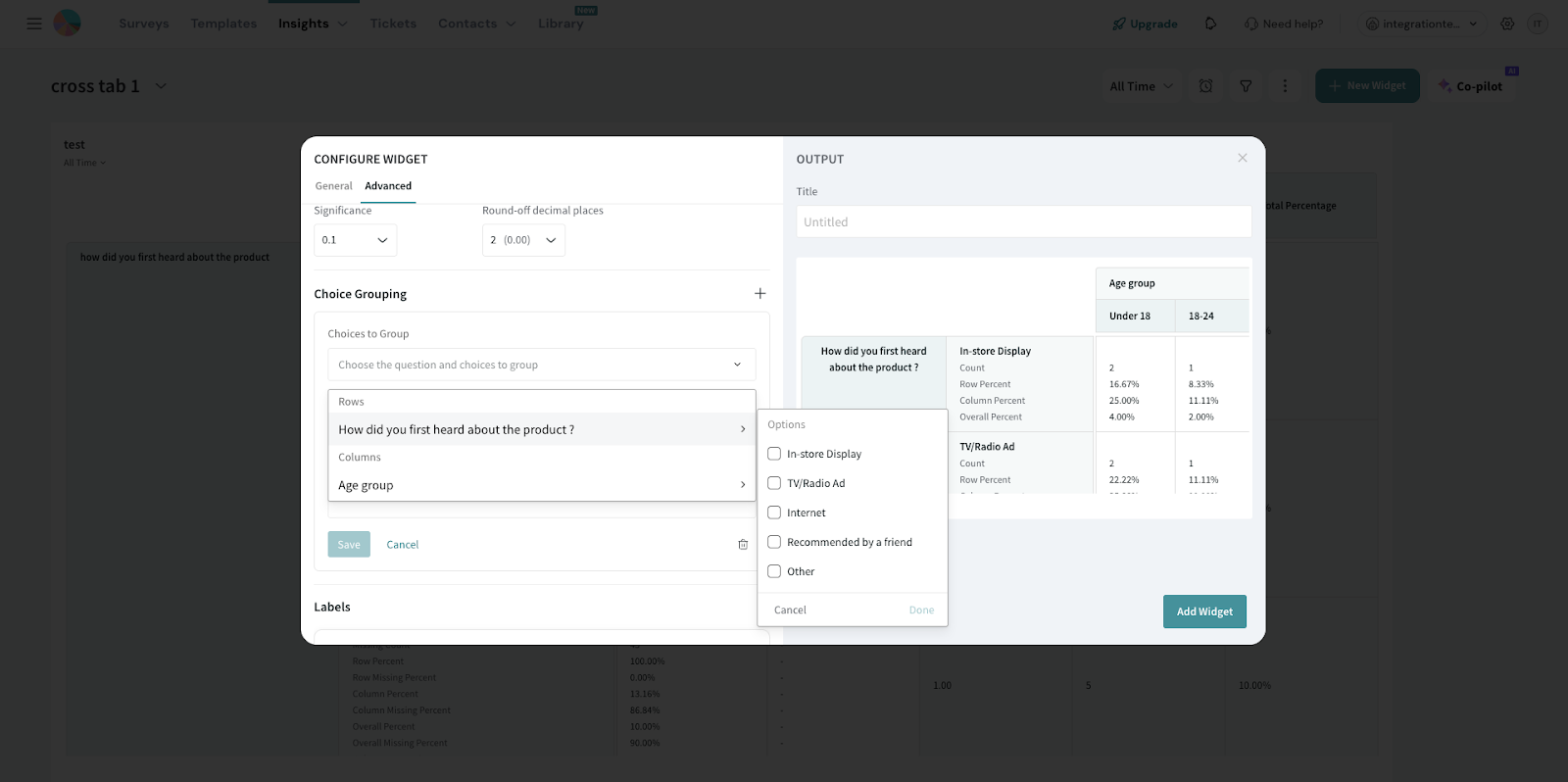Check the In-store Display option
Viewport: 1568px width, 782px height.
(774, 454)
